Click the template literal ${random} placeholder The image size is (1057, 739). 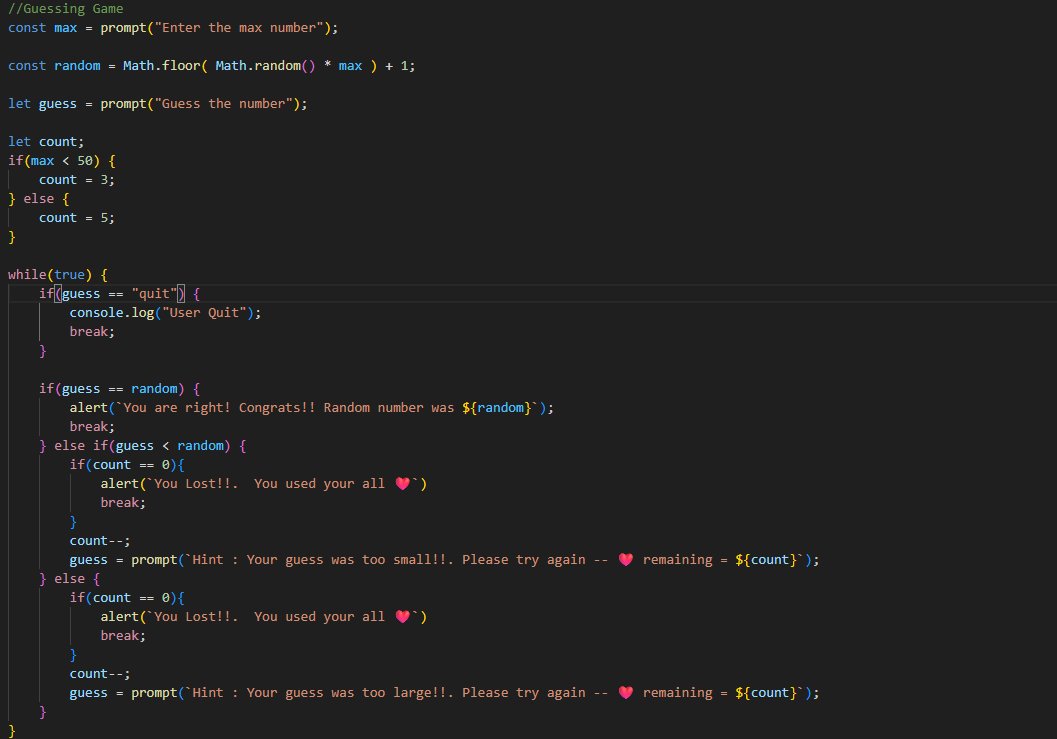coord(496,407)
